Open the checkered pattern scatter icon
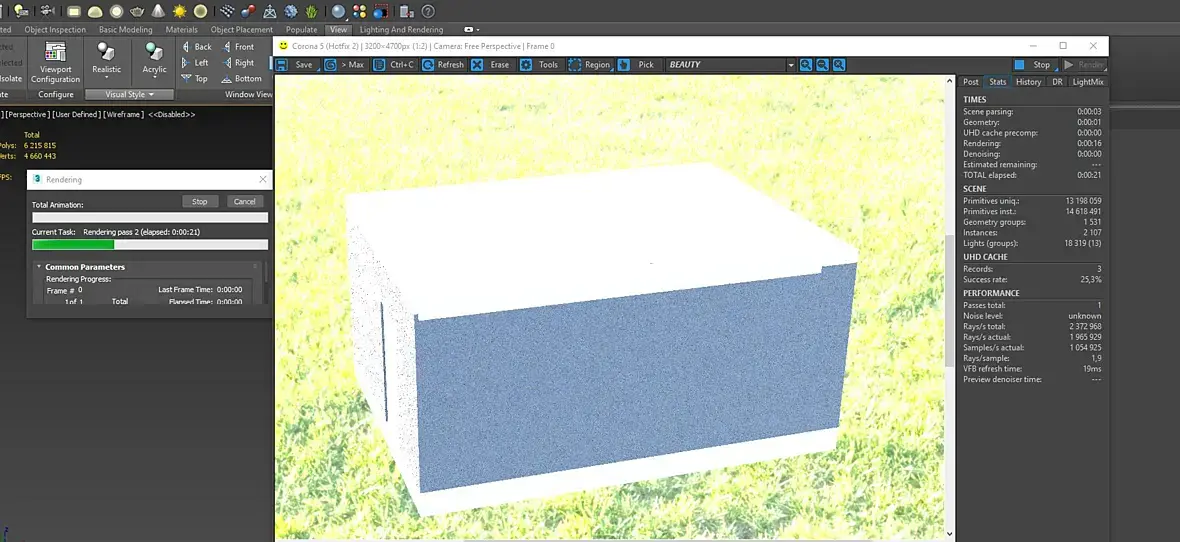 [227, 11]
